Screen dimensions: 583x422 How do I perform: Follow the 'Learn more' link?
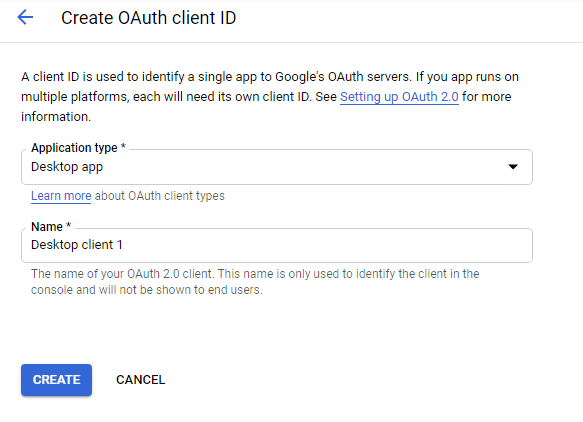click(x=61, y=196)
